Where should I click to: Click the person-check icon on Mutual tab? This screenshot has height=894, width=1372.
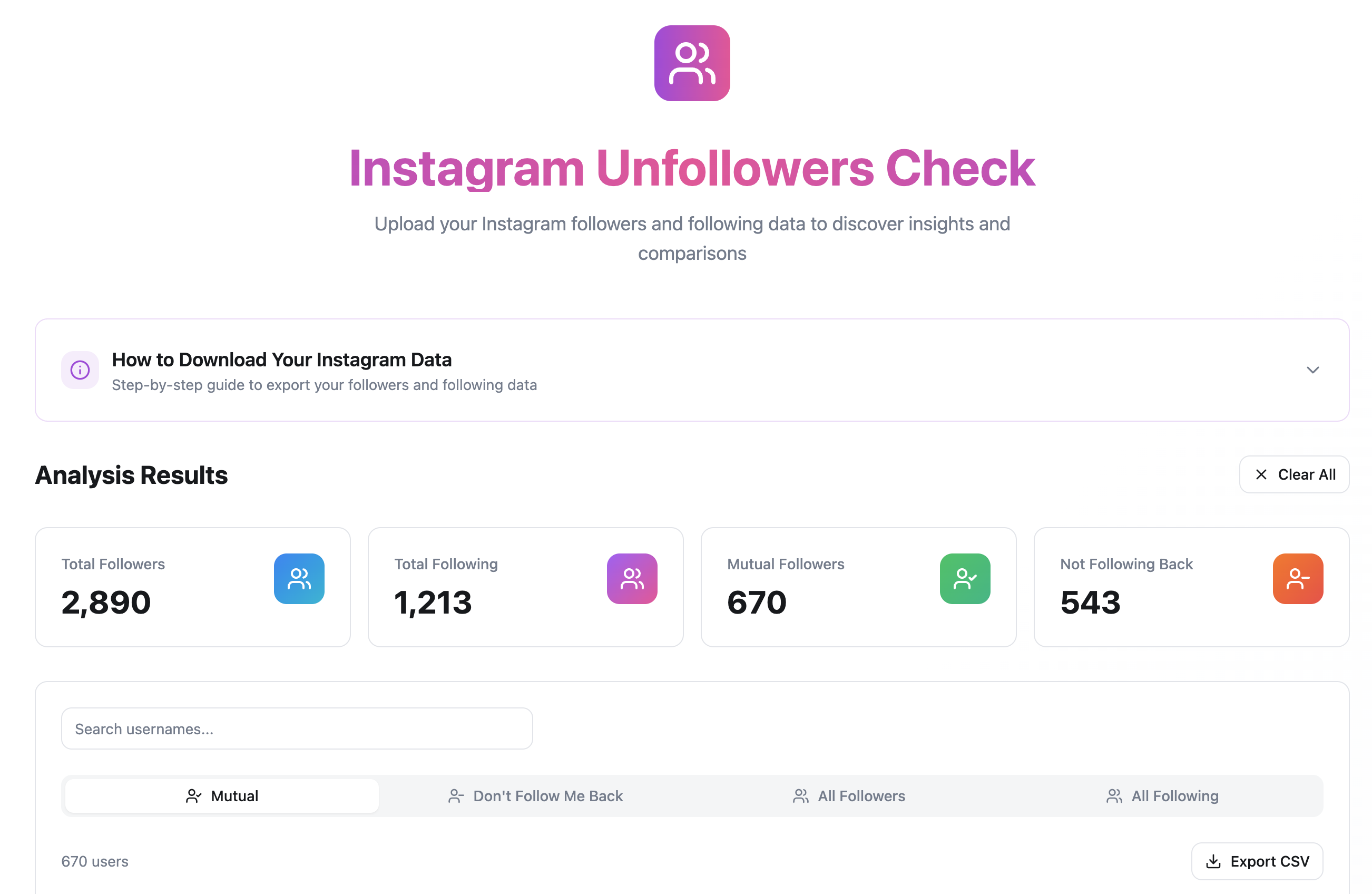194,795
